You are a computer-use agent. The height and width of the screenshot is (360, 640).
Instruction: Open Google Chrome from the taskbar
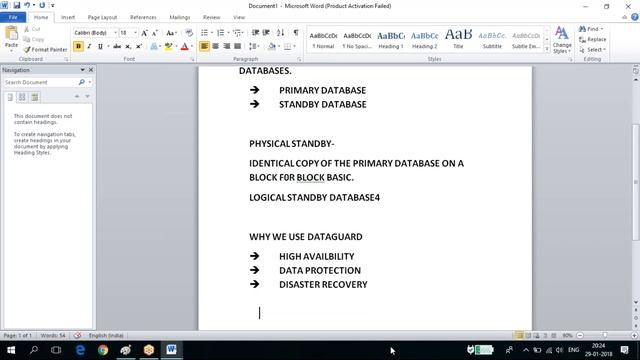click(x=103, y=350)
